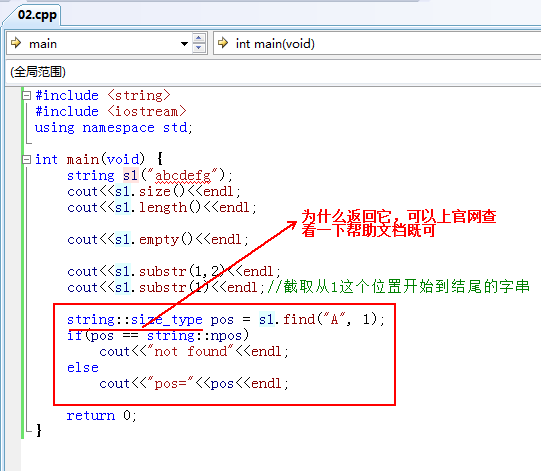Click the cout<<s1.length()<<endl line
Viewport: 541px width, 471px height.
162,208
